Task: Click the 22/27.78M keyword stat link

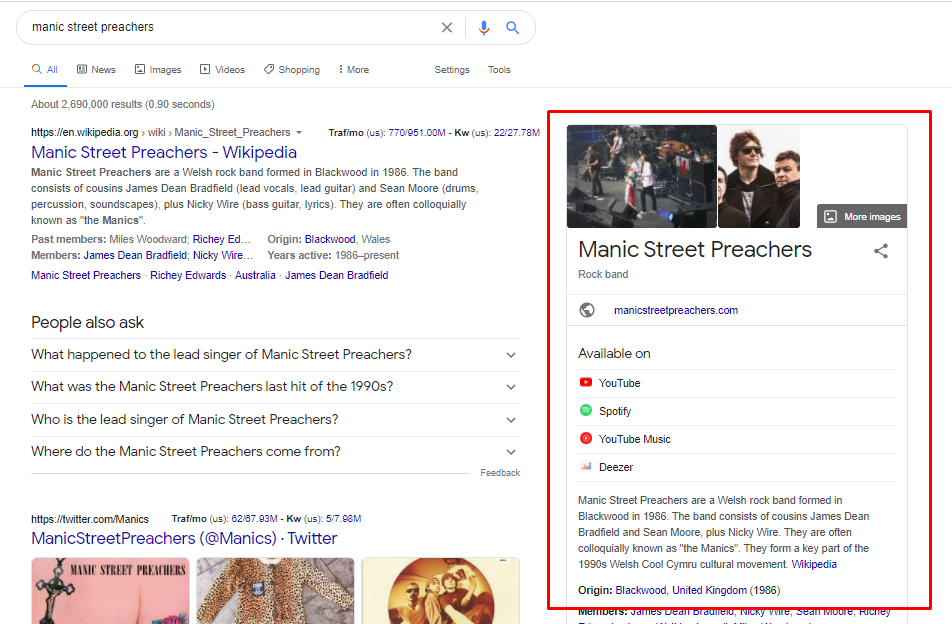Action: 517,132
